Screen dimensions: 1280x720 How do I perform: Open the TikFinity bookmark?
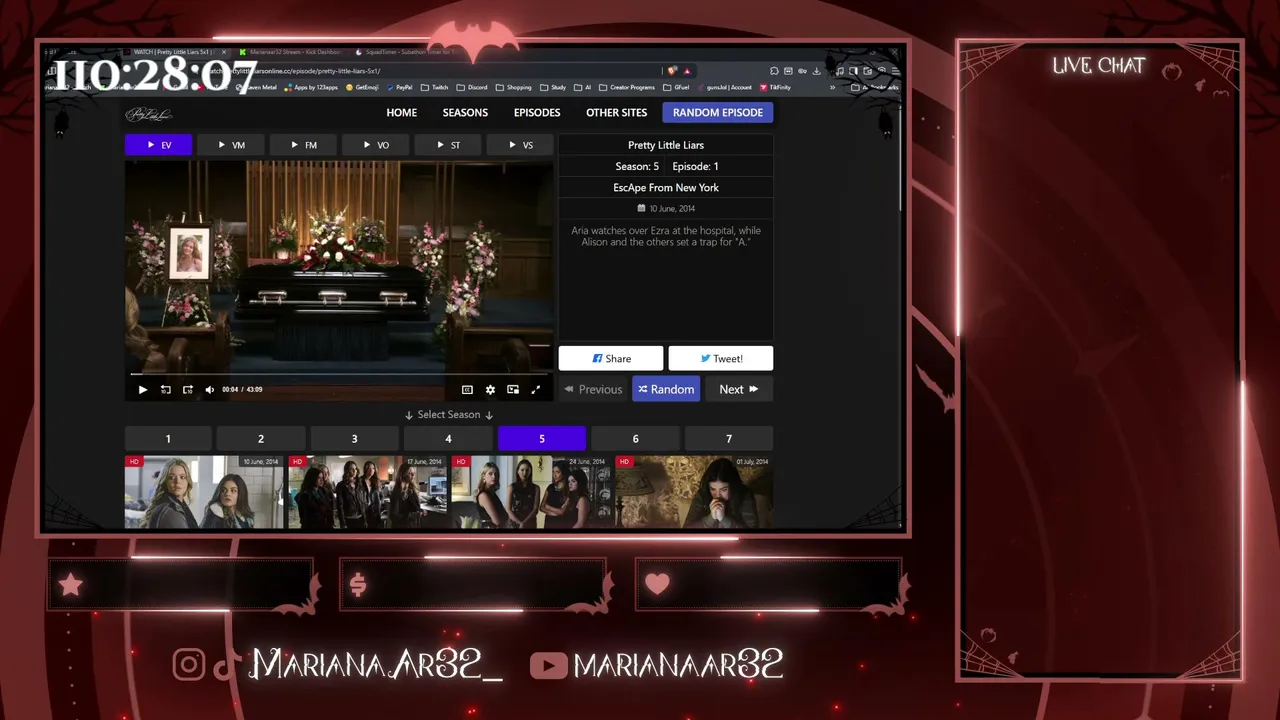tap(776, 88)
